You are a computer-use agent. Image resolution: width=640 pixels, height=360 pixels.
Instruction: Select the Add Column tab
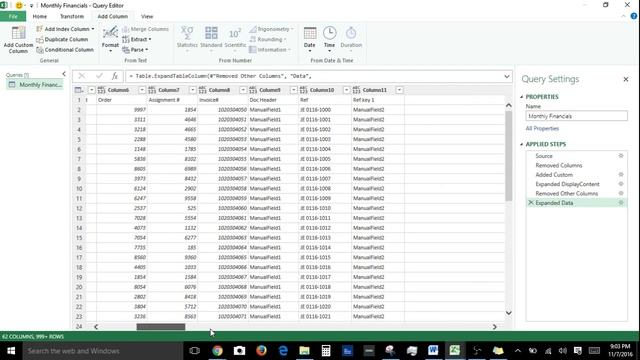point(113,16)
